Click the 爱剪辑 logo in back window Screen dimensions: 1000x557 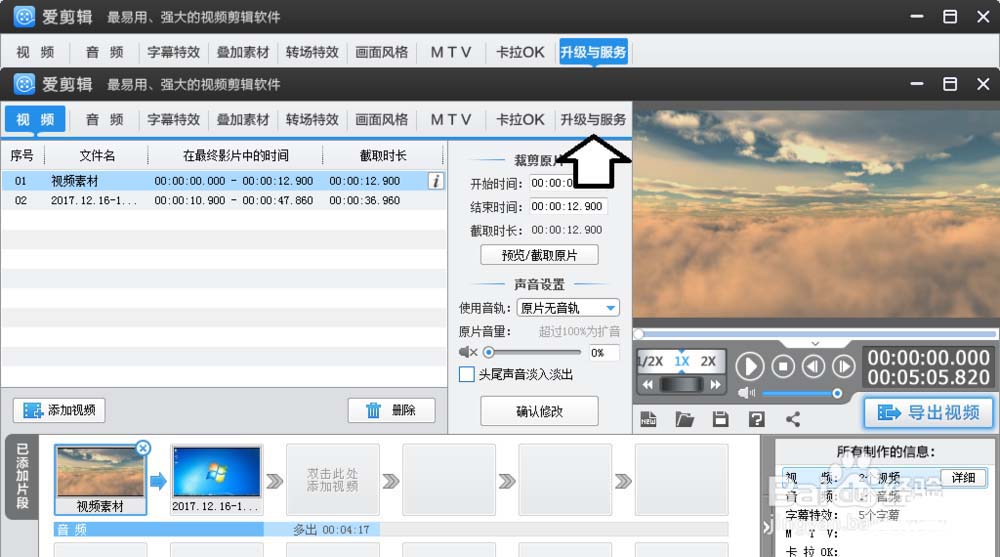(24, 17)
